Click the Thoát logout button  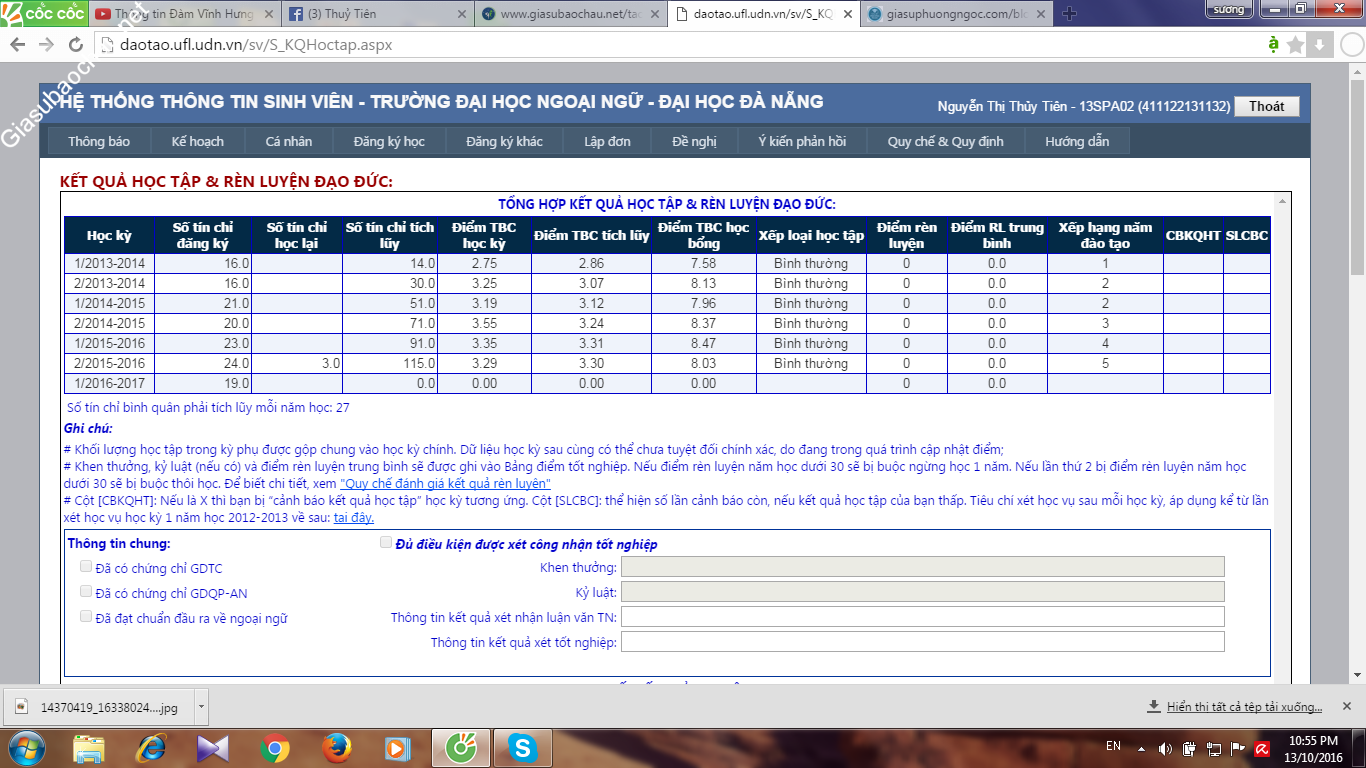click(x=1266, y=106)
